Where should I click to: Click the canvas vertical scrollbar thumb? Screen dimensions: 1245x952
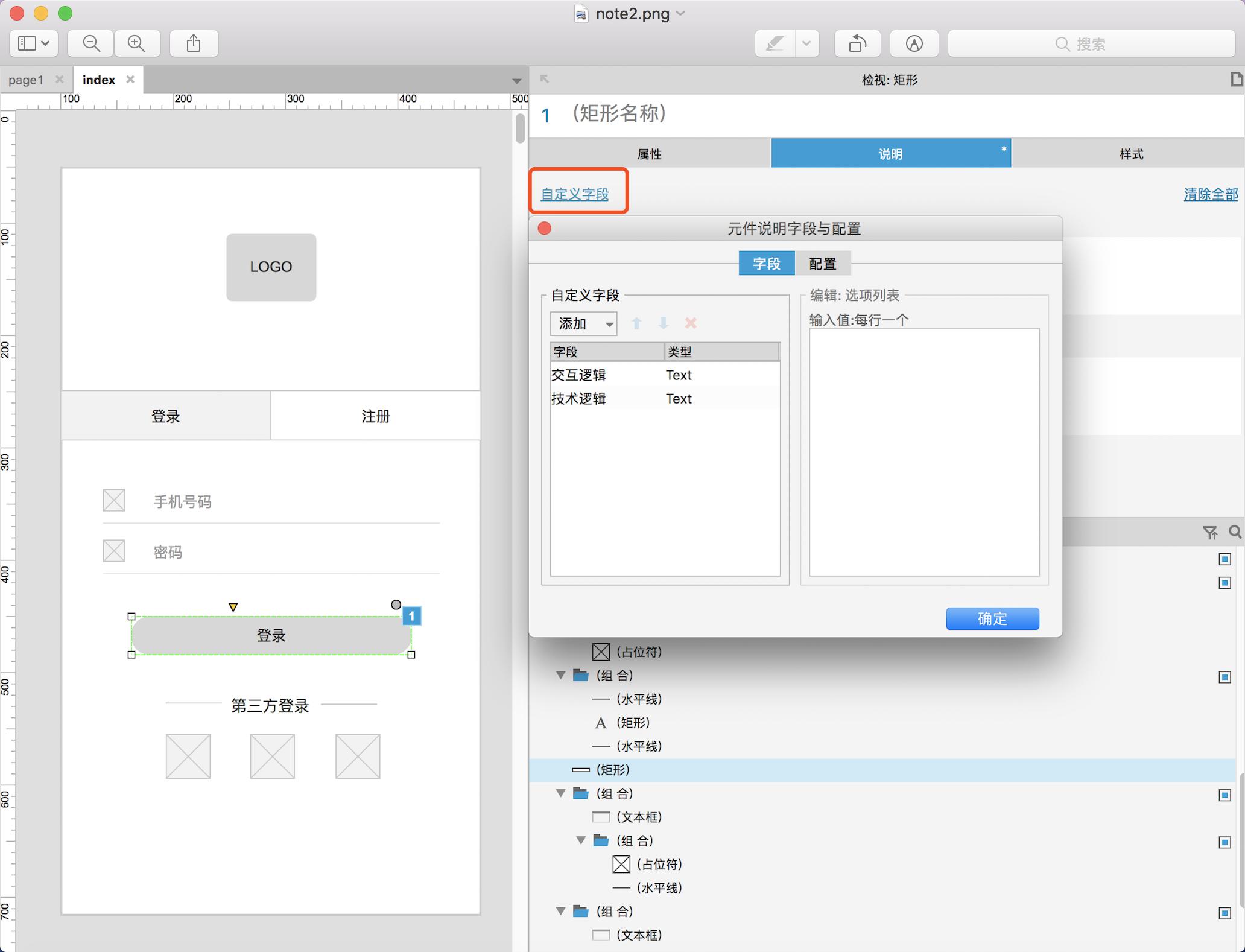pos(520,128)
